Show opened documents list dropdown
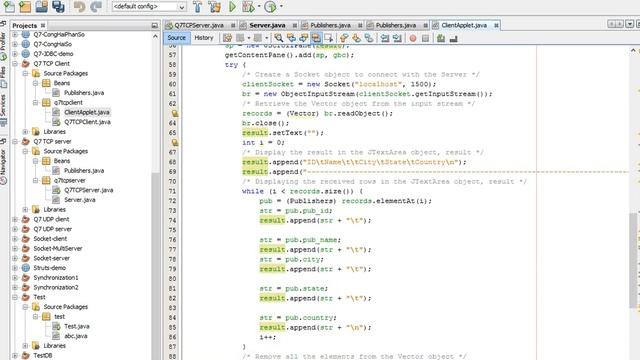 630,24
